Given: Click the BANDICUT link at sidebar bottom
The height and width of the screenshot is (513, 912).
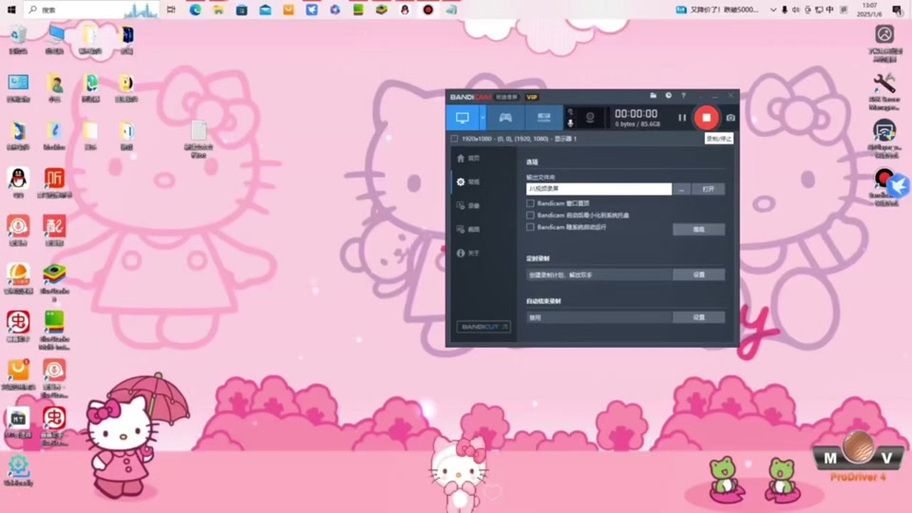Looking at the screenshot, I should coord(483,326).
